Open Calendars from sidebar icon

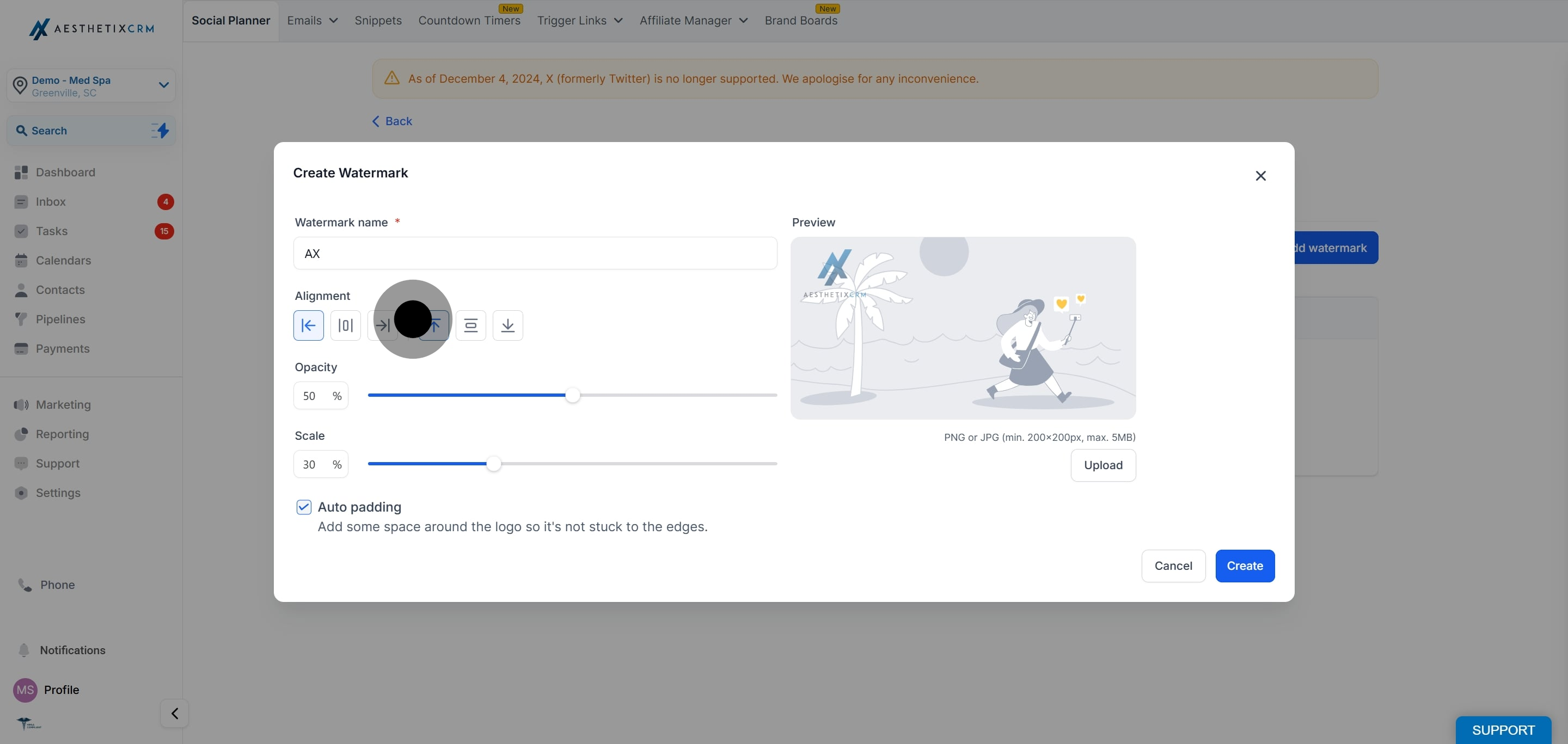pos(21,260)
